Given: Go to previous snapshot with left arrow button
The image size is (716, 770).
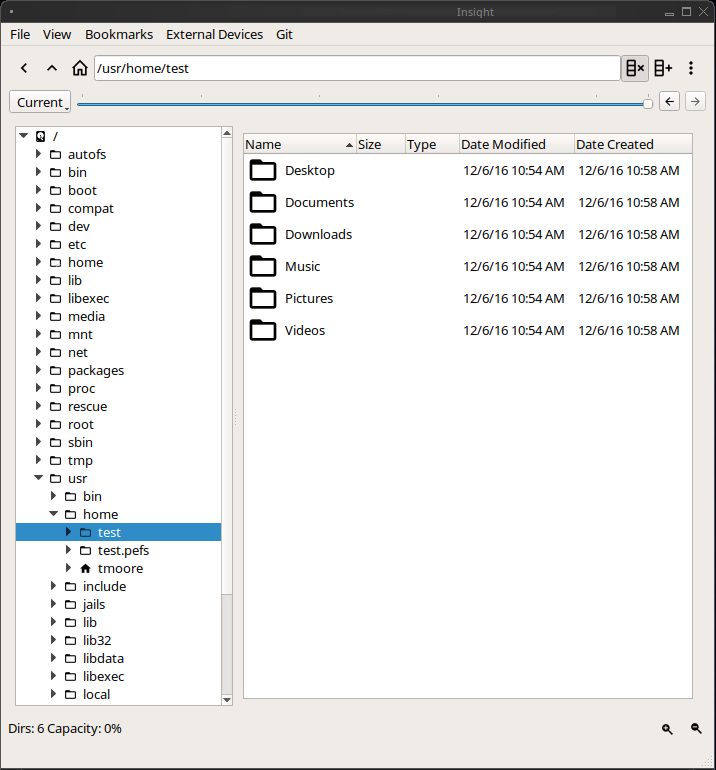Looking at the screenshot, I should point(670,101).
